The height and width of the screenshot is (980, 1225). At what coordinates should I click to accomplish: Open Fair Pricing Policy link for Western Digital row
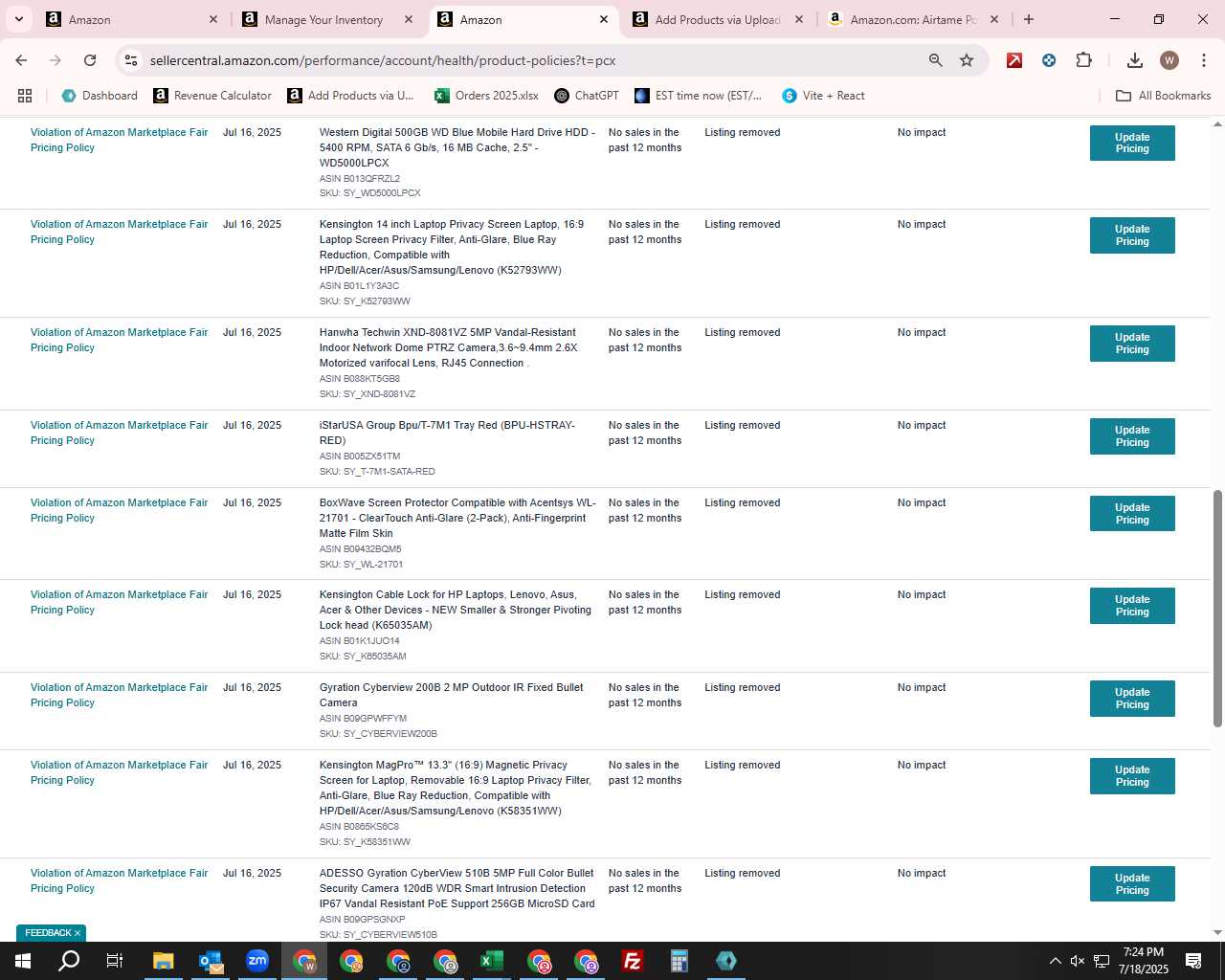pyautogui.click(x=119, y=140)
